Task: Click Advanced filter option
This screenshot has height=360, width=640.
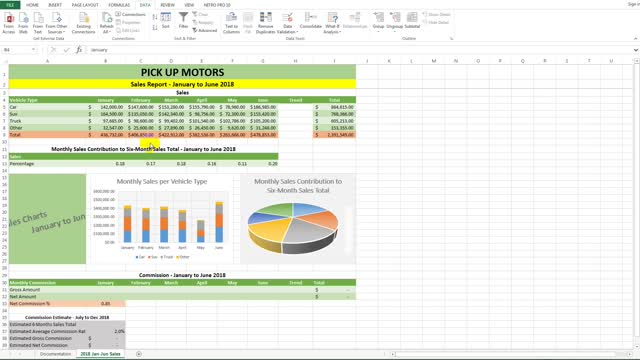Action: coord(205,30)
